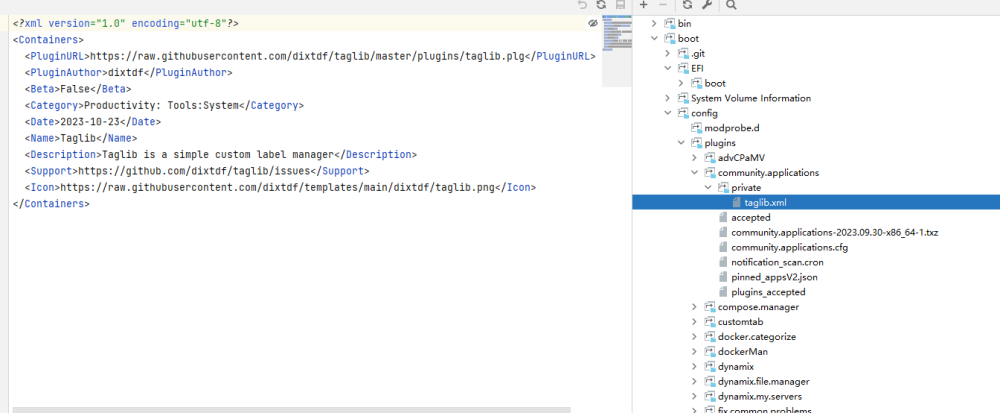Click the customtab folder icon
Screen dimensions: 1000x413
[x=710, y=322]
